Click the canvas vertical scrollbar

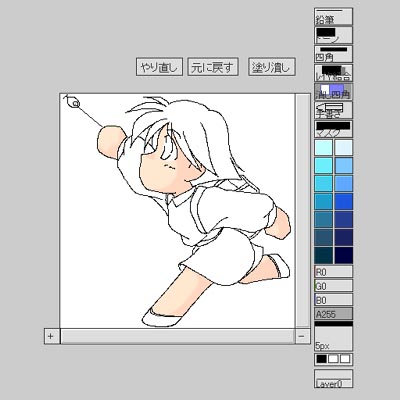pyautogui.click(x=303, y=211)
